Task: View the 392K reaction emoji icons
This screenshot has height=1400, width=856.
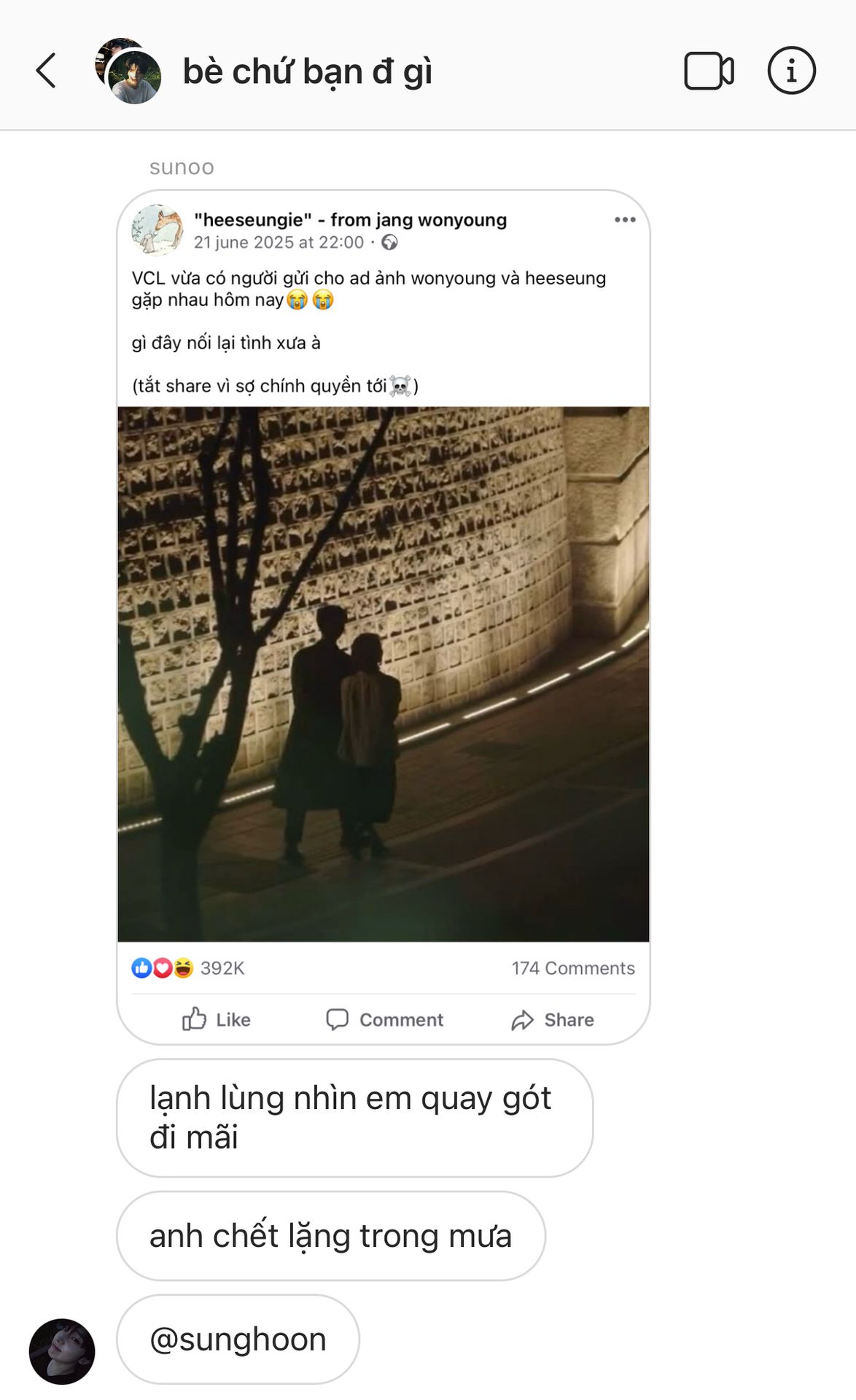Action: pos(163,968)
